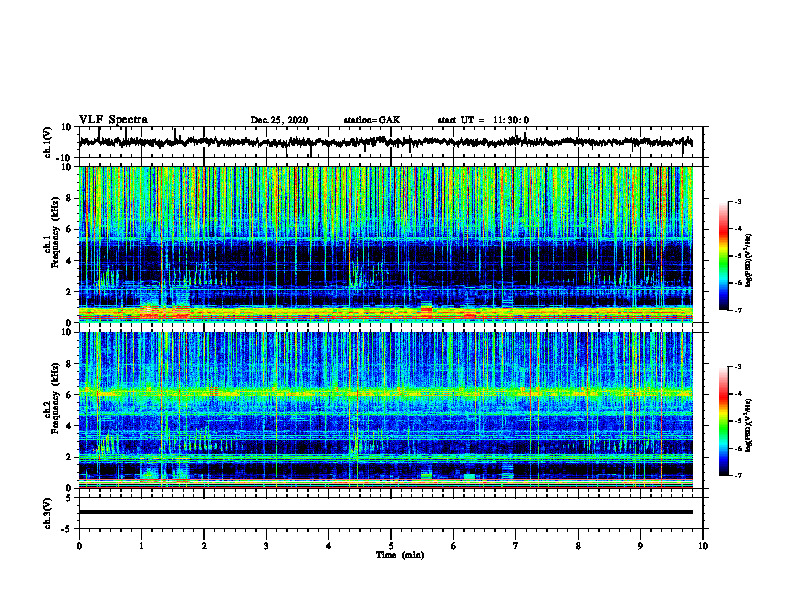
Task: Click the "4" tick on ch.1 frequency axis
Action: click(x=69, y=261)
